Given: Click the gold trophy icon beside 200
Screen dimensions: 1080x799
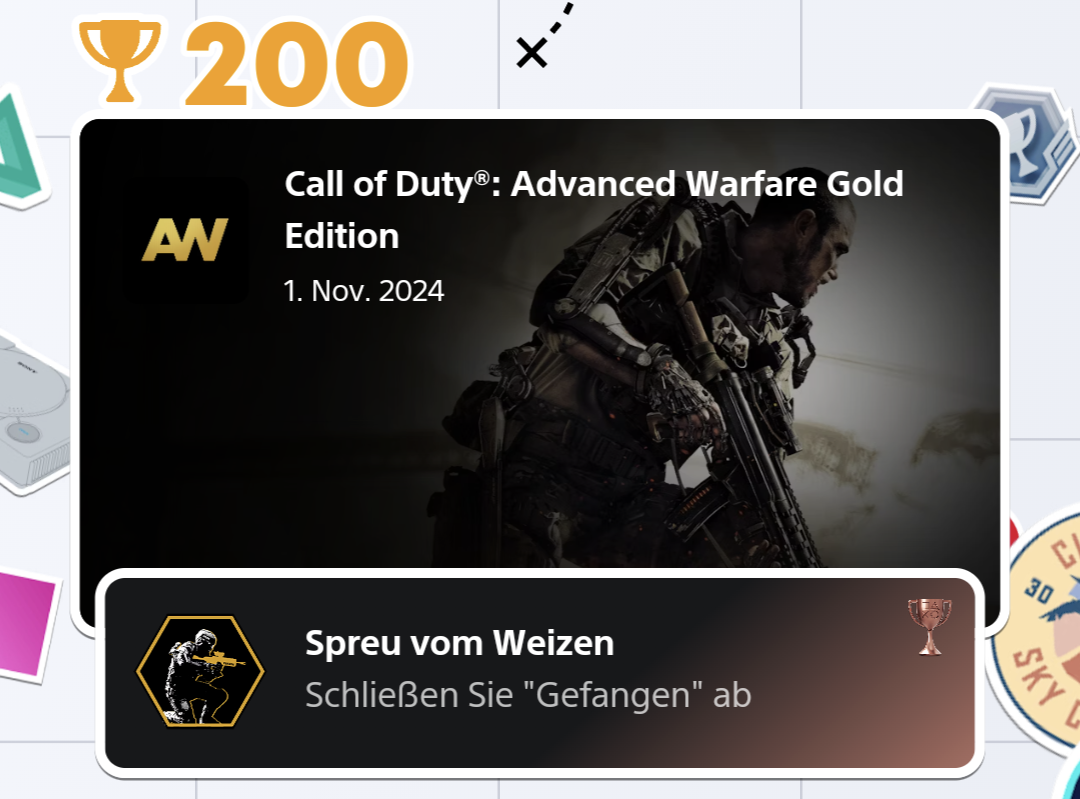Looking at the screenshot, I should point(120,61).
